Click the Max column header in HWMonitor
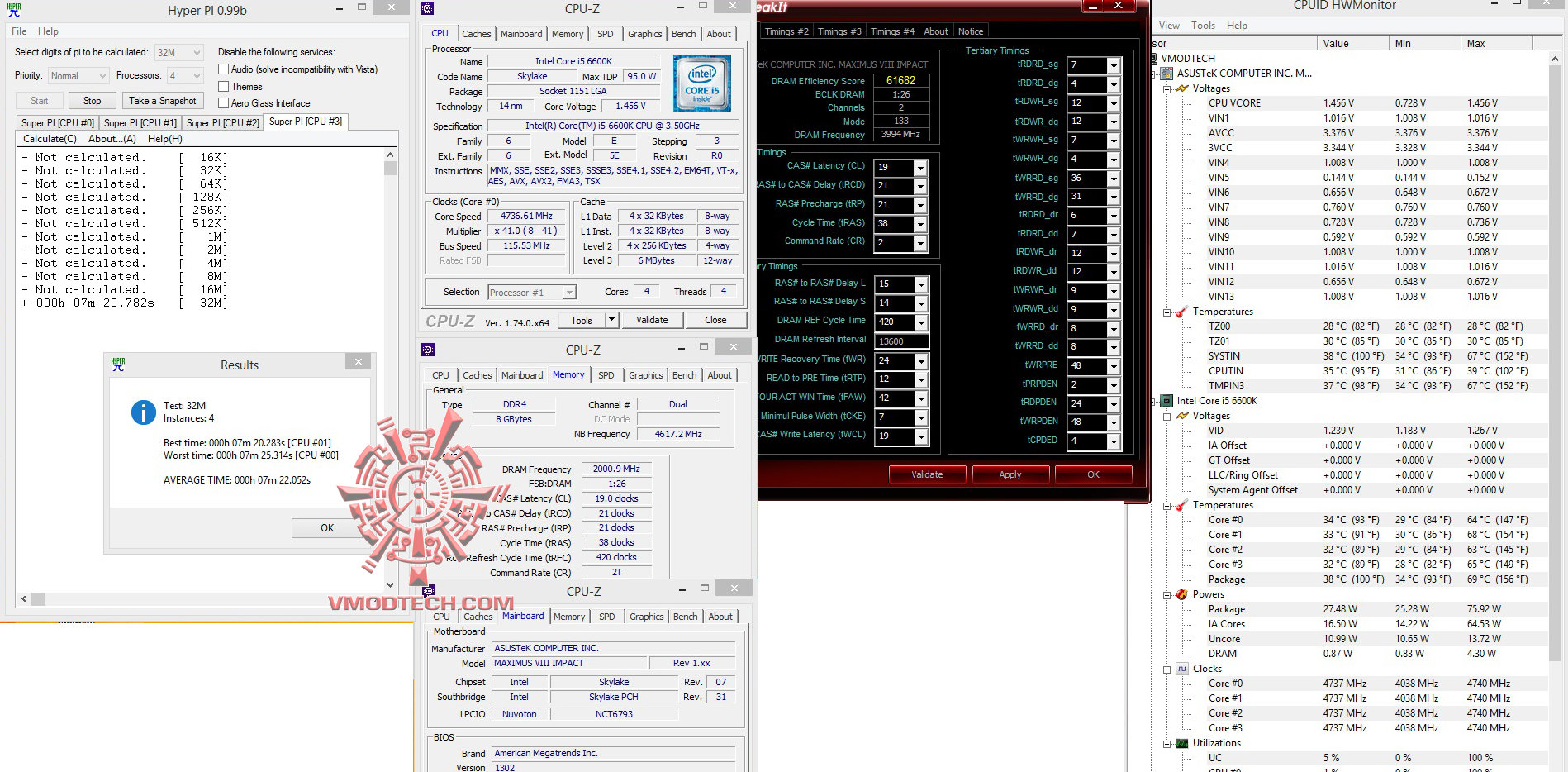Screen dimensions: 1568x772 click(1498, 44)
